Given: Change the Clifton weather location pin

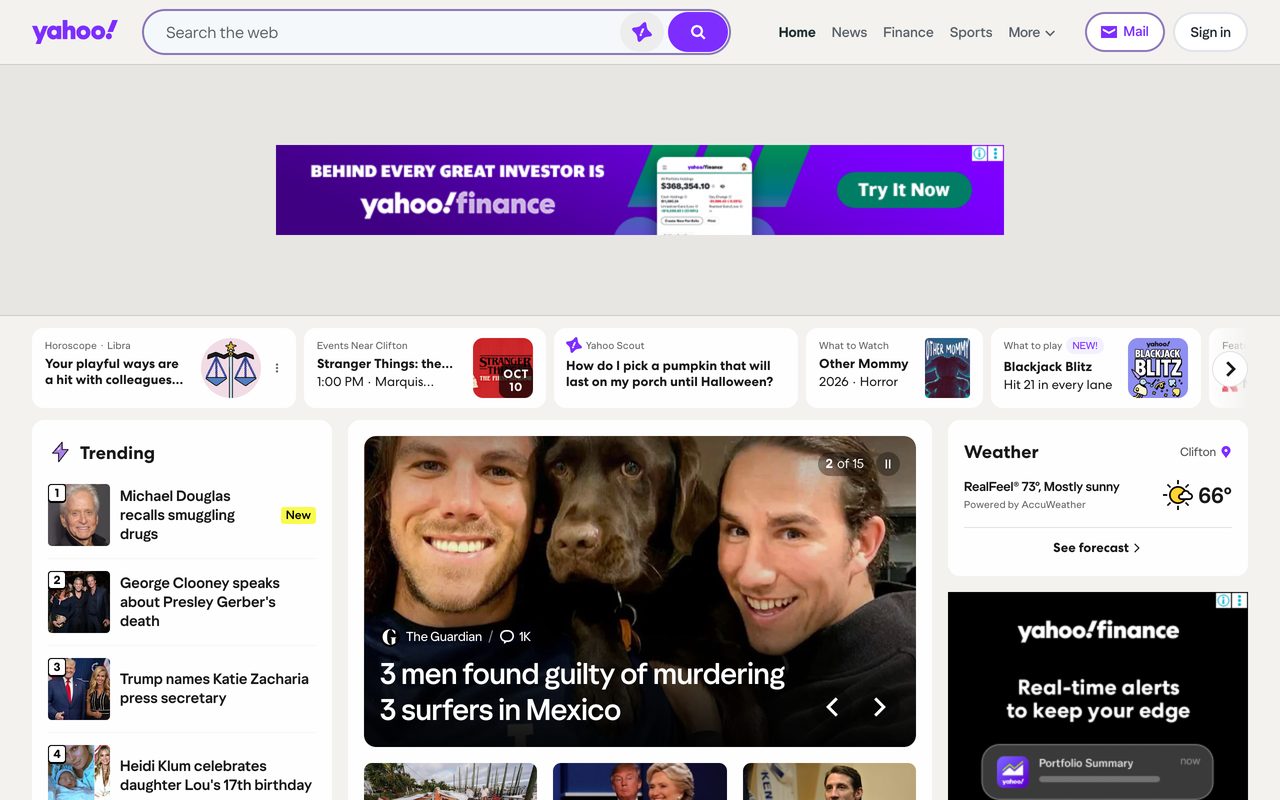Looking at the screenshot, I should [1226, 452].
